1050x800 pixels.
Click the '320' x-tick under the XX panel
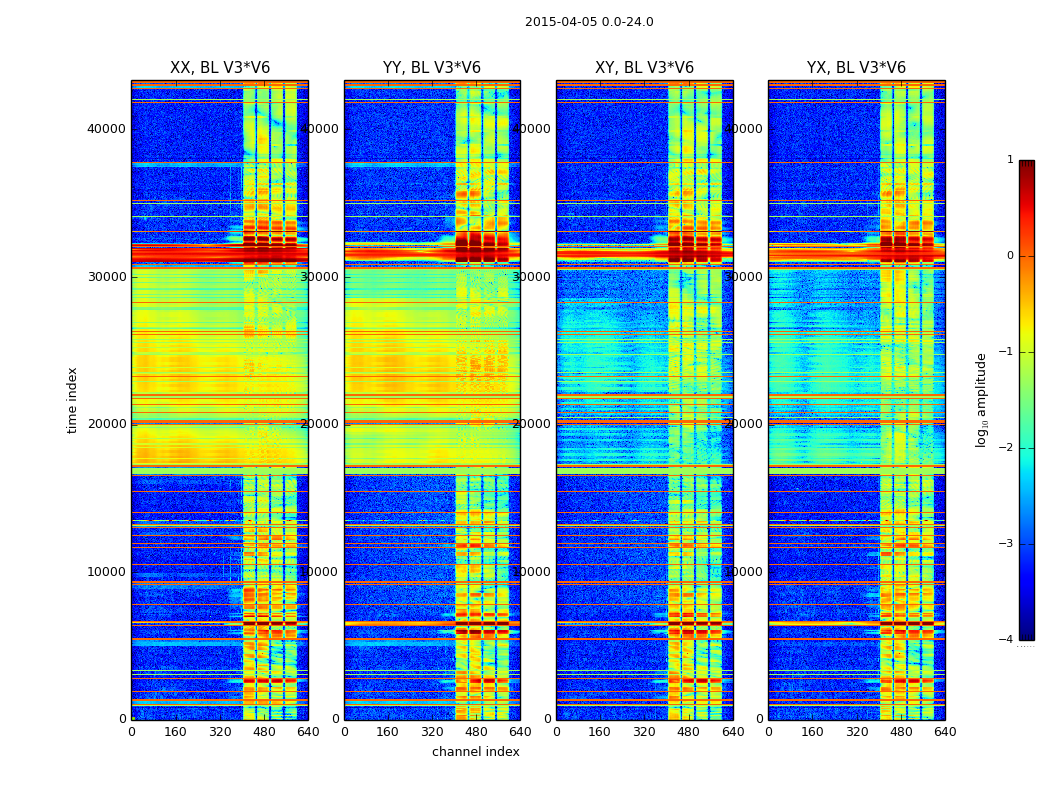220,731
